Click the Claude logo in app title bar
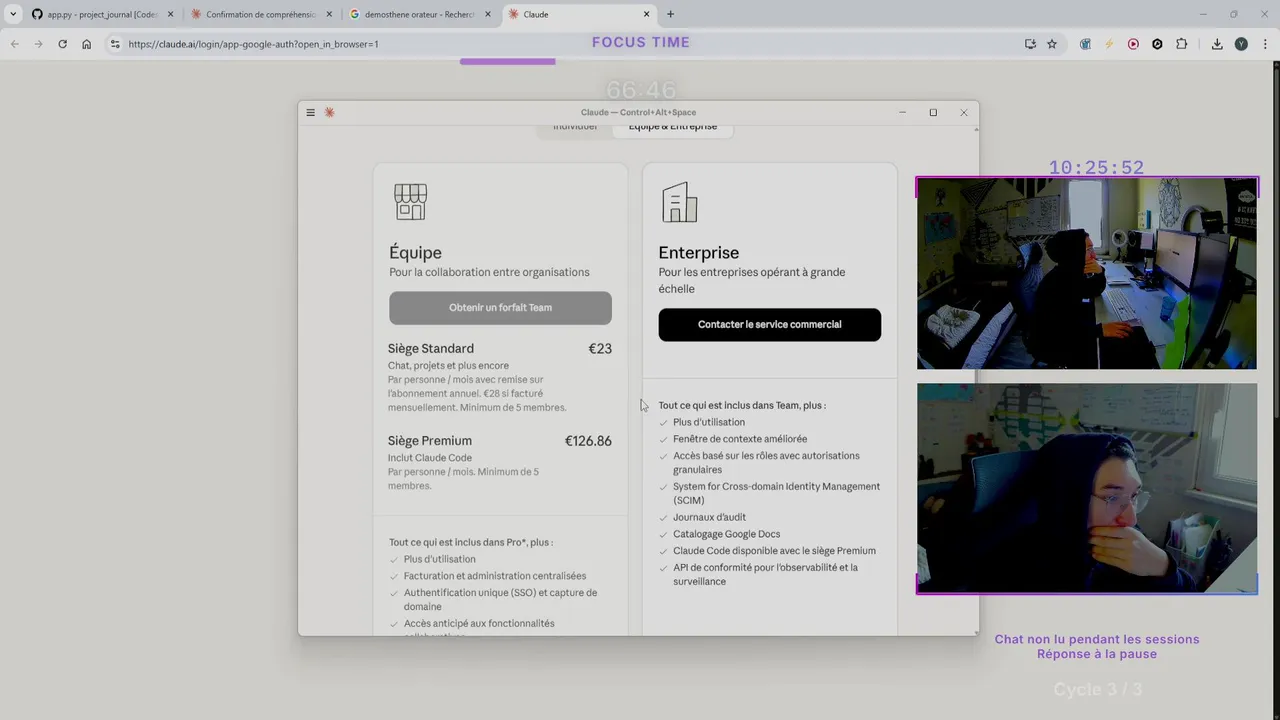 [329, 112]
